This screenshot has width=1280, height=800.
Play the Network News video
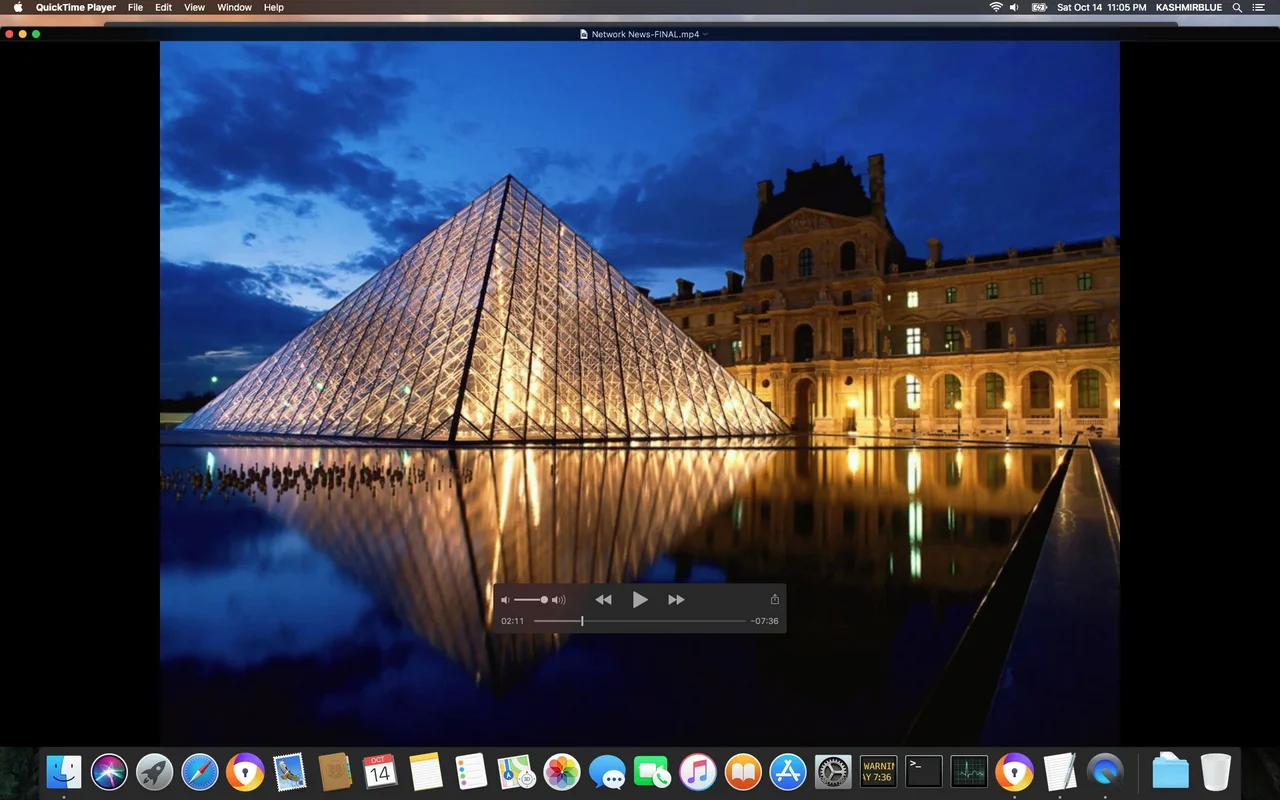(640, 600)
